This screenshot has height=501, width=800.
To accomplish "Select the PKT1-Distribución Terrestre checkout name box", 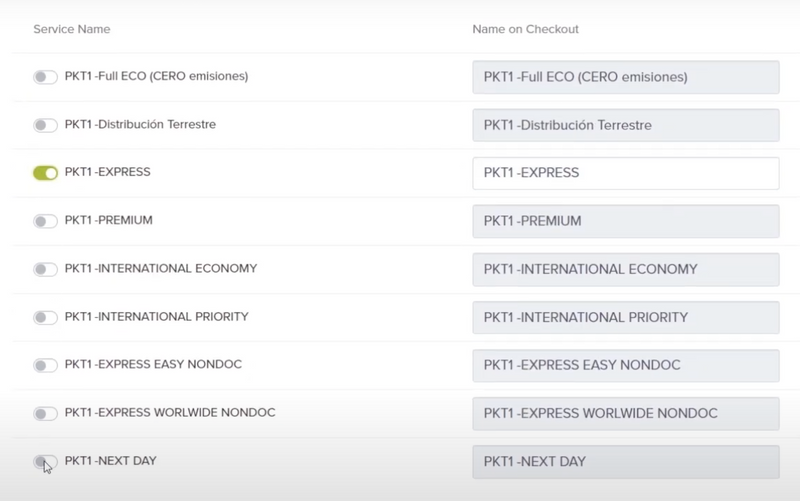I will [x=626, y=125].
